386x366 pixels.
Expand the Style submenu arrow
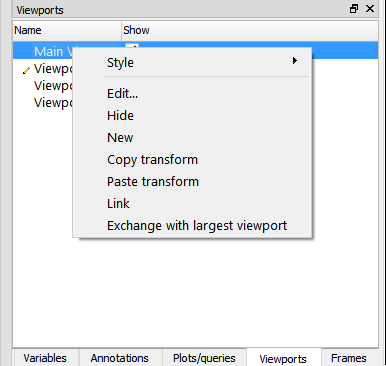tap(295, 61)
